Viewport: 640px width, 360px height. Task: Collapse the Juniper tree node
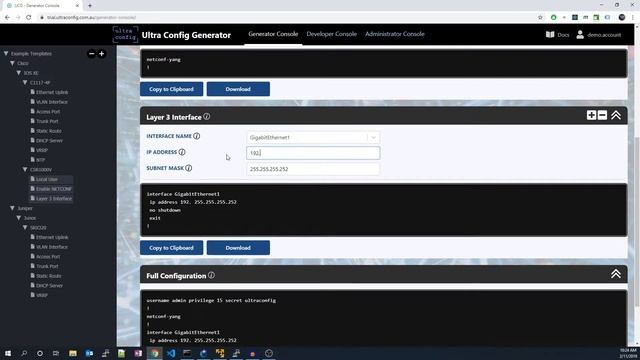coord(12,208)
